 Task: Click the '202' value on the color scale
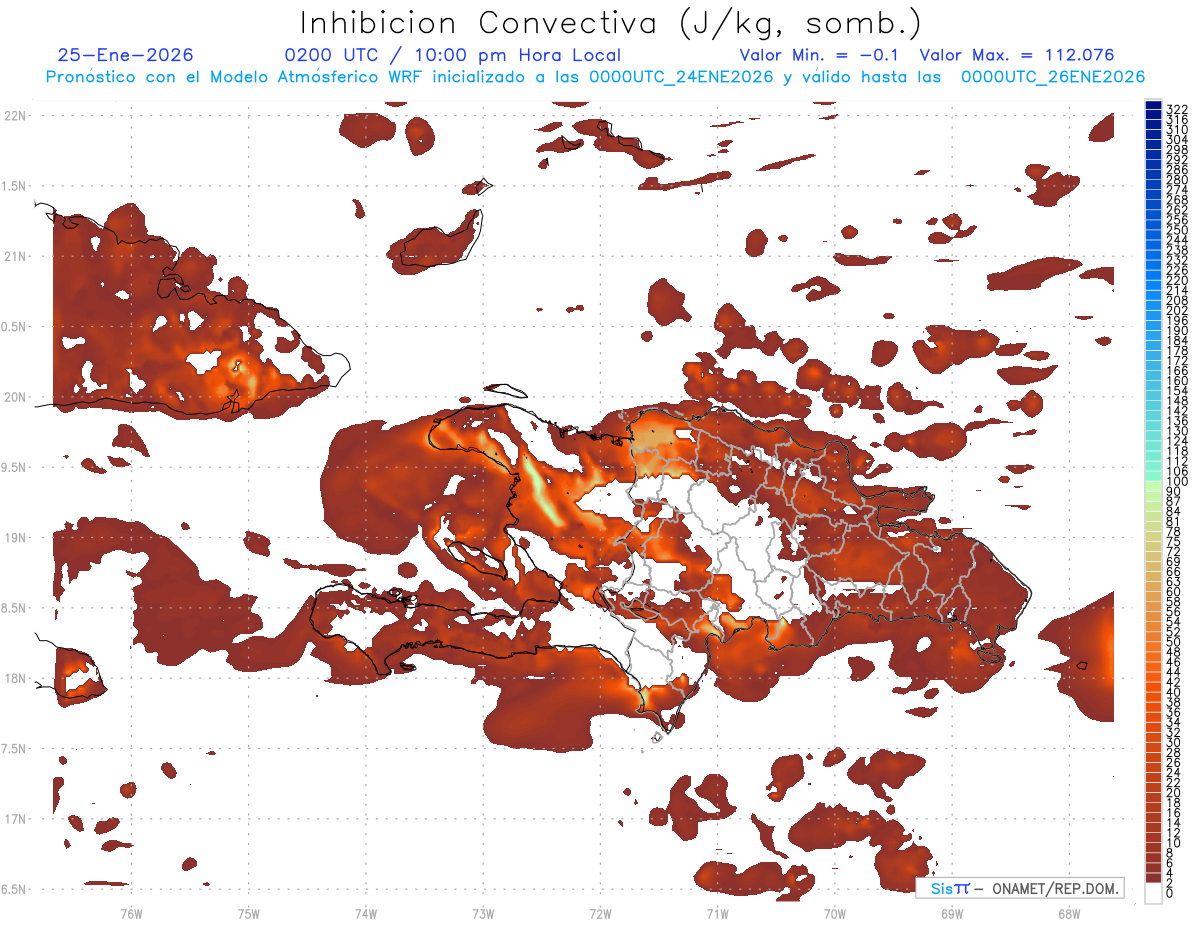pyautogui.click(x=1177, y=310)
